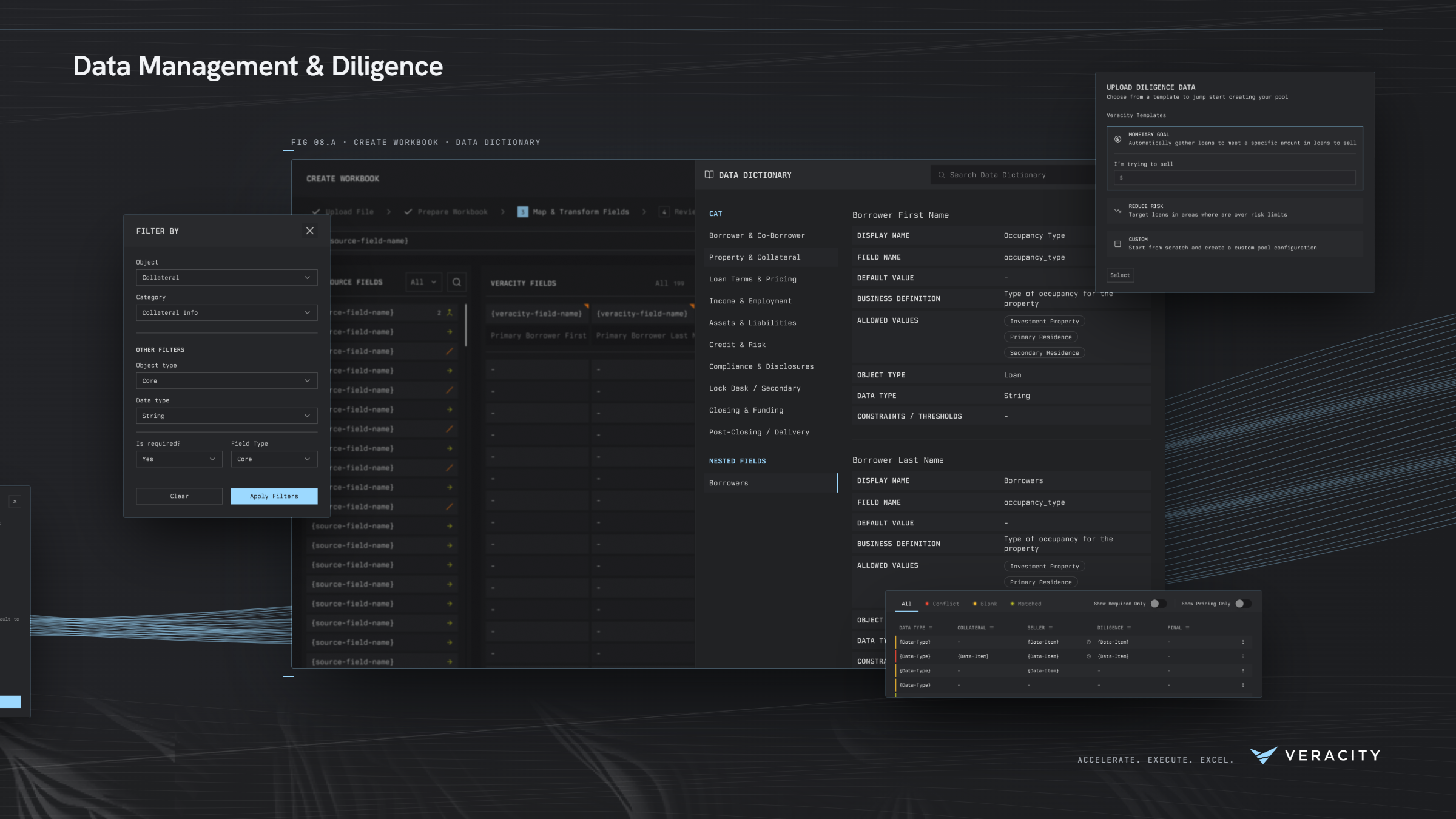
Task: Click the FINAL column filter icon
Action: 1187,627
